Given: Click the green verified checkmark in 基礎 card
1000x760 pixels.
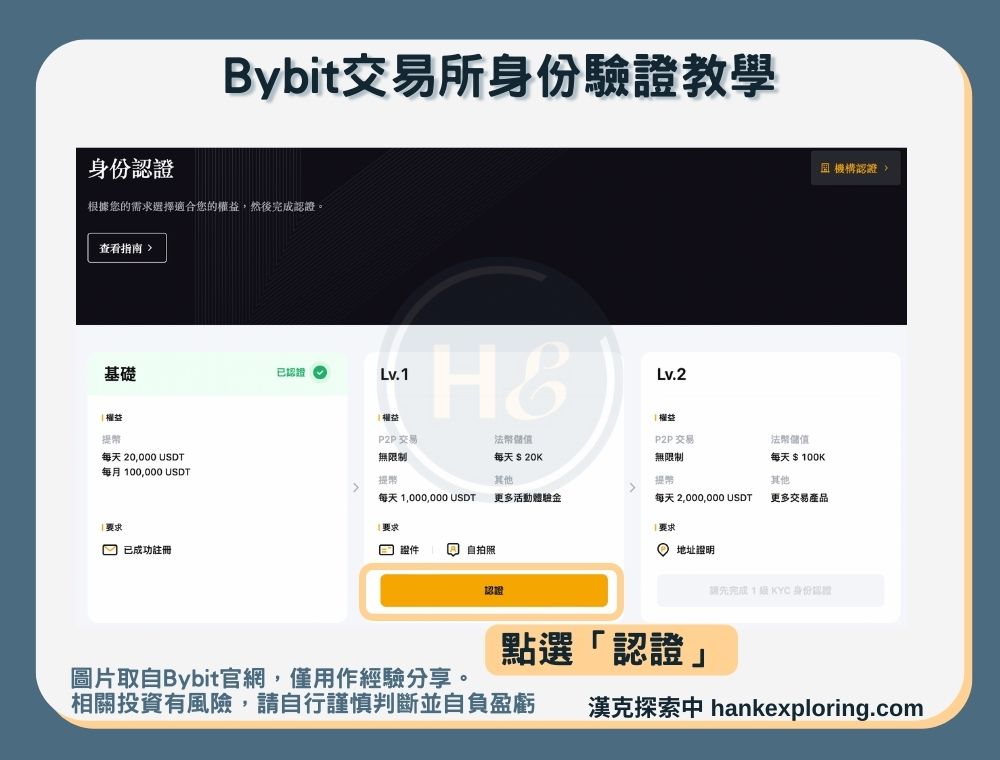Looking at the screenshot, I should coord(320,372).
